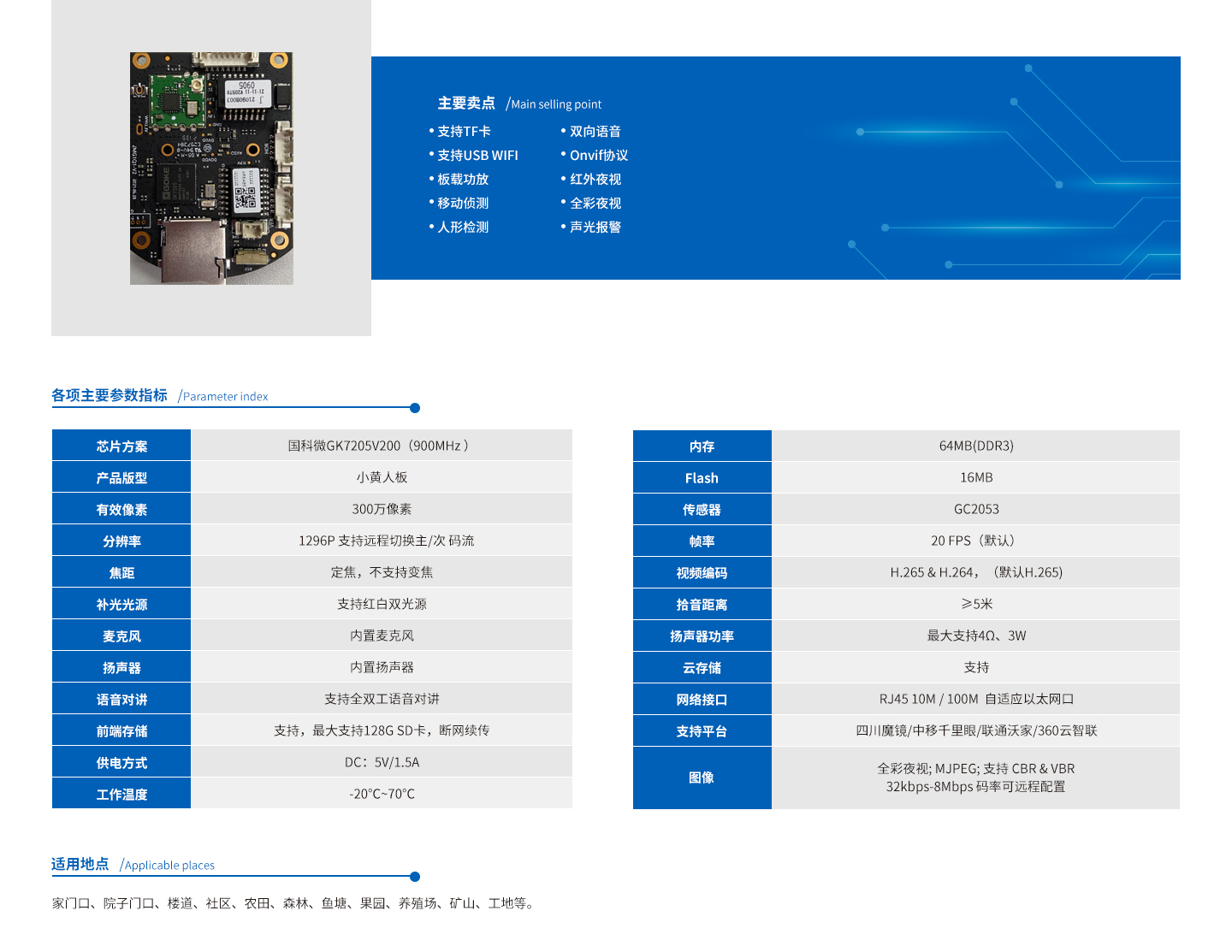Select the 芯片方案 row header
The image size is (1232, 952).
point(121,446)
